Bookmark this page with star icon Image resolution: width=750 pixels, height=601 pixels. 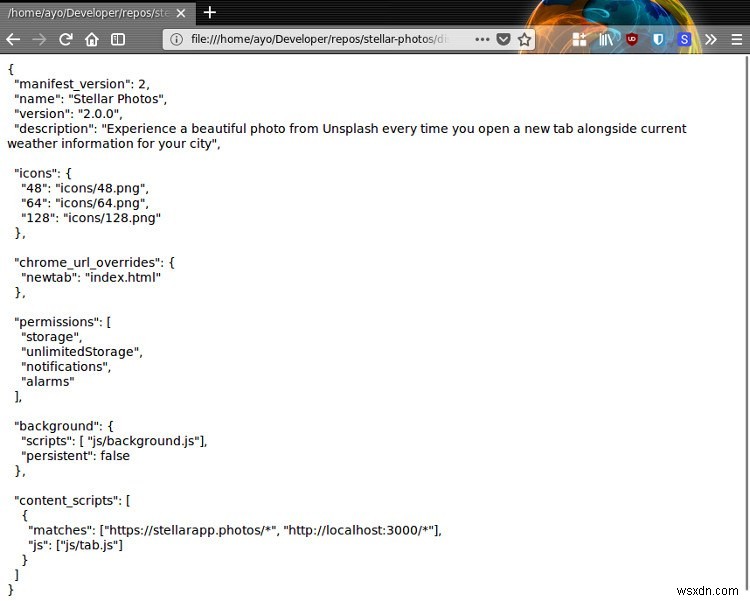click(524, 39)
